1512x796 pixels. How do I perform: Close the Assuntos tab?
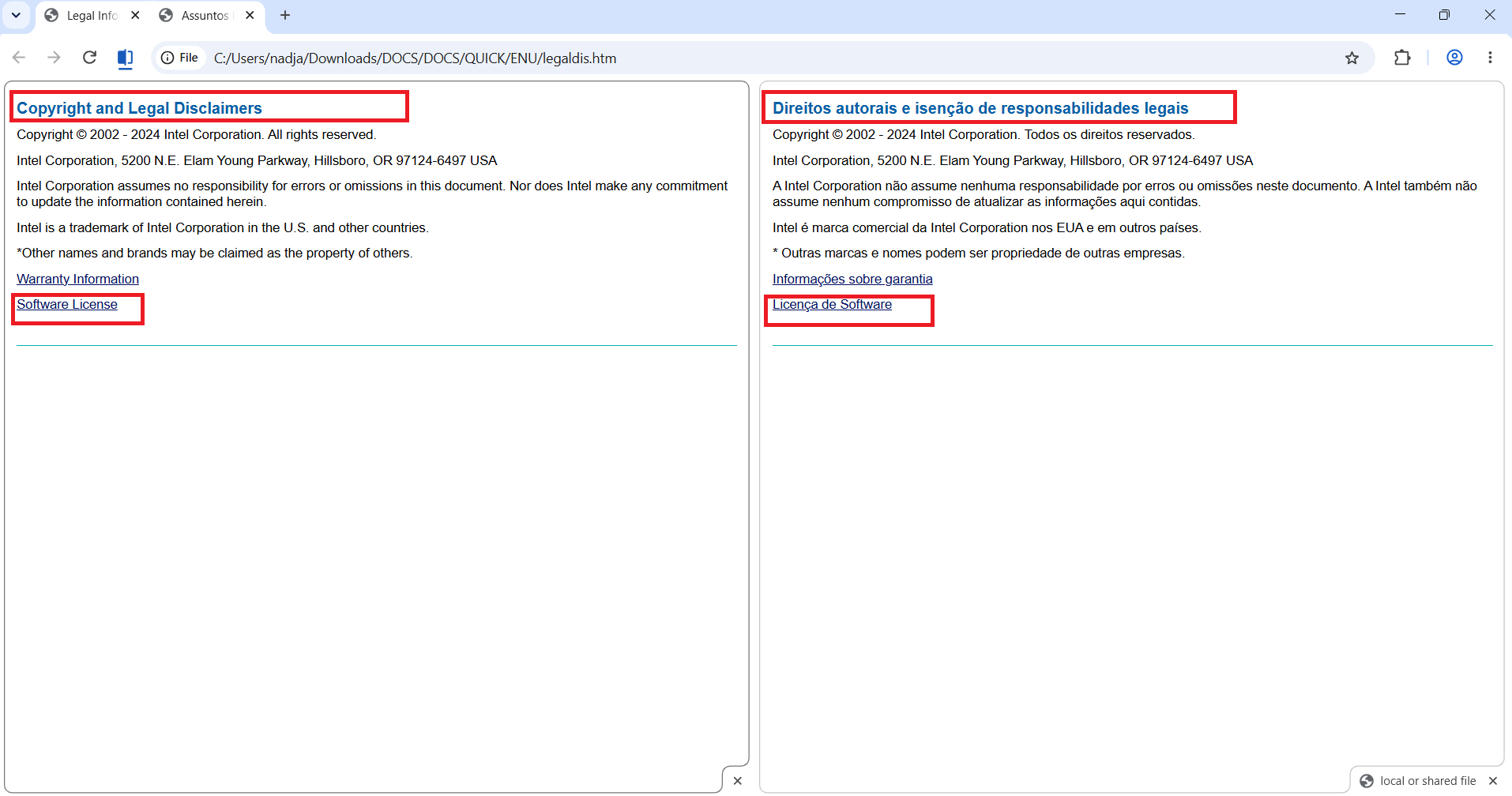point(250,15)
